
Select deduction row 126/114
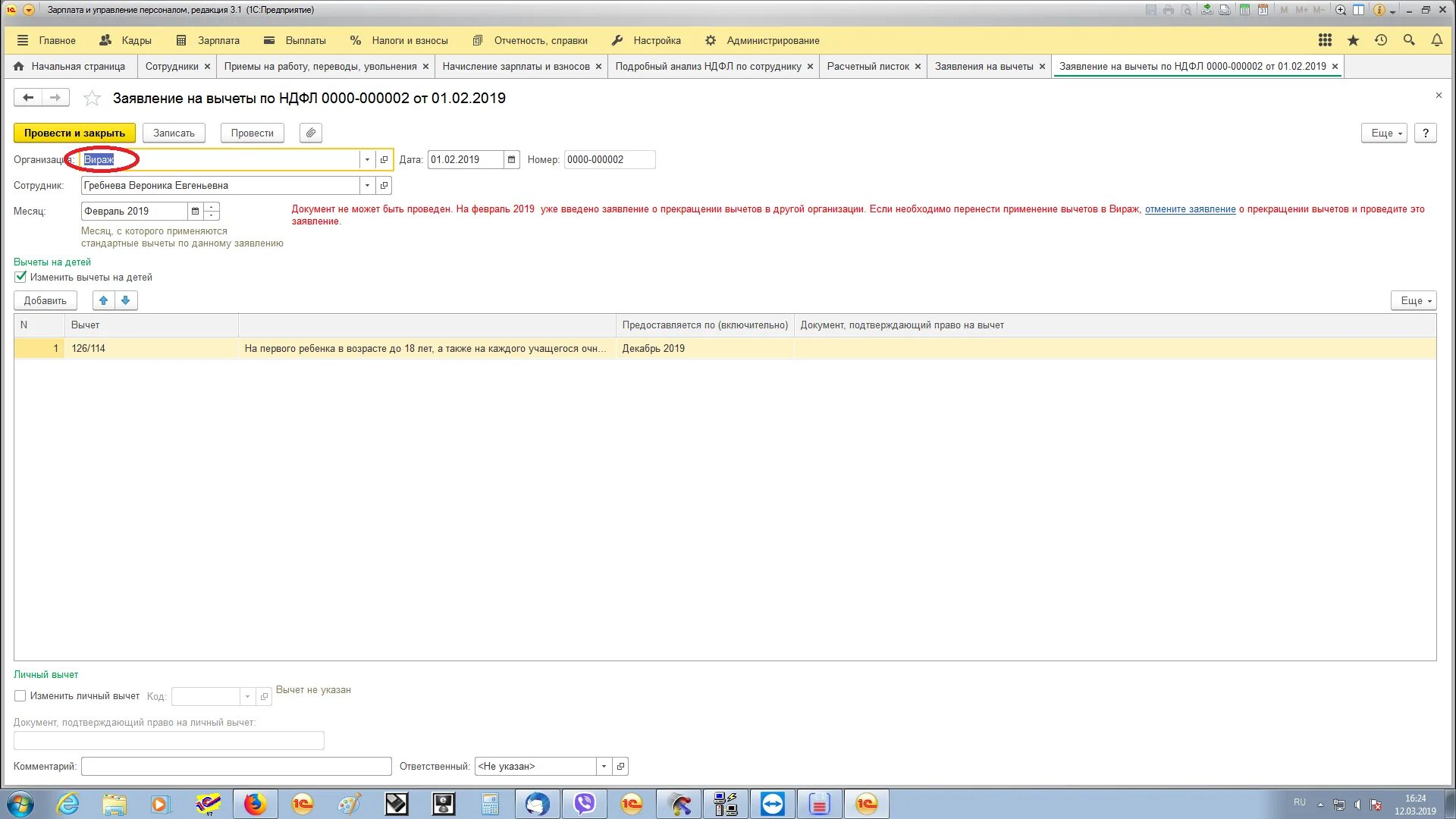(725, 348)
